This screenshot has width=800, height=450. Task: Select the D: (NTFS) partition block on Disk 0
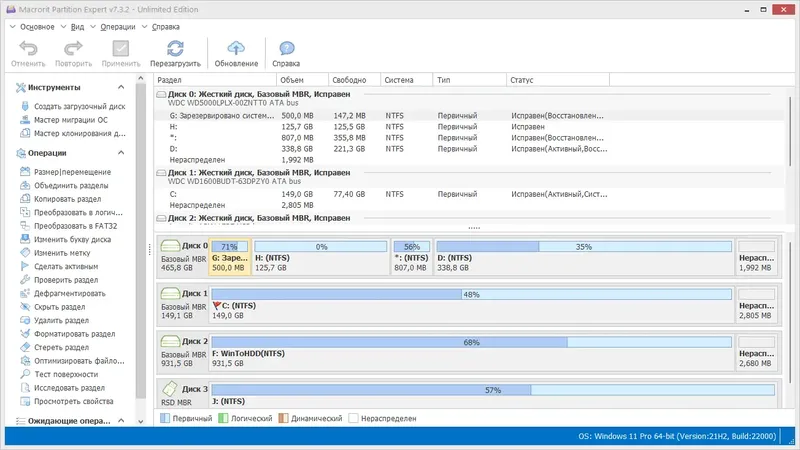point(583,257)
